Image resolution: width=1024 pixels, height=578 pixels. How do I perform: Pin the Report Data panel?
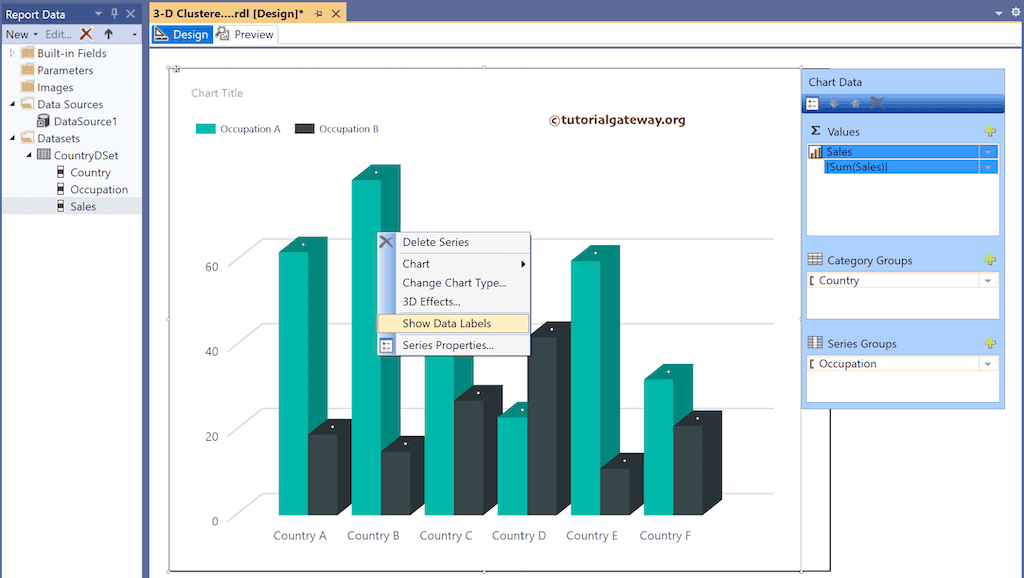(113, 13)
